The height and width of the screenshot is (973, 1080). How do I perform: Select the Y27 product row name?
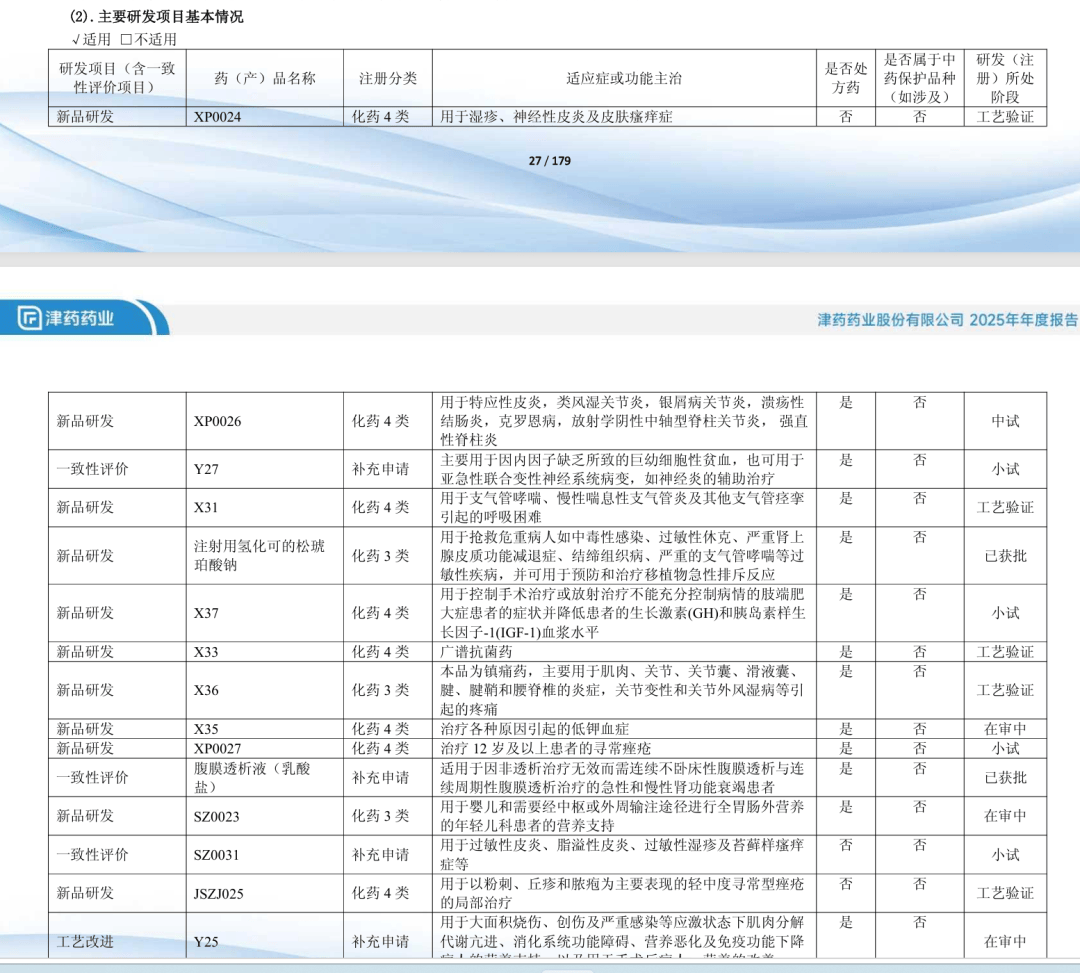click(206, 469)
